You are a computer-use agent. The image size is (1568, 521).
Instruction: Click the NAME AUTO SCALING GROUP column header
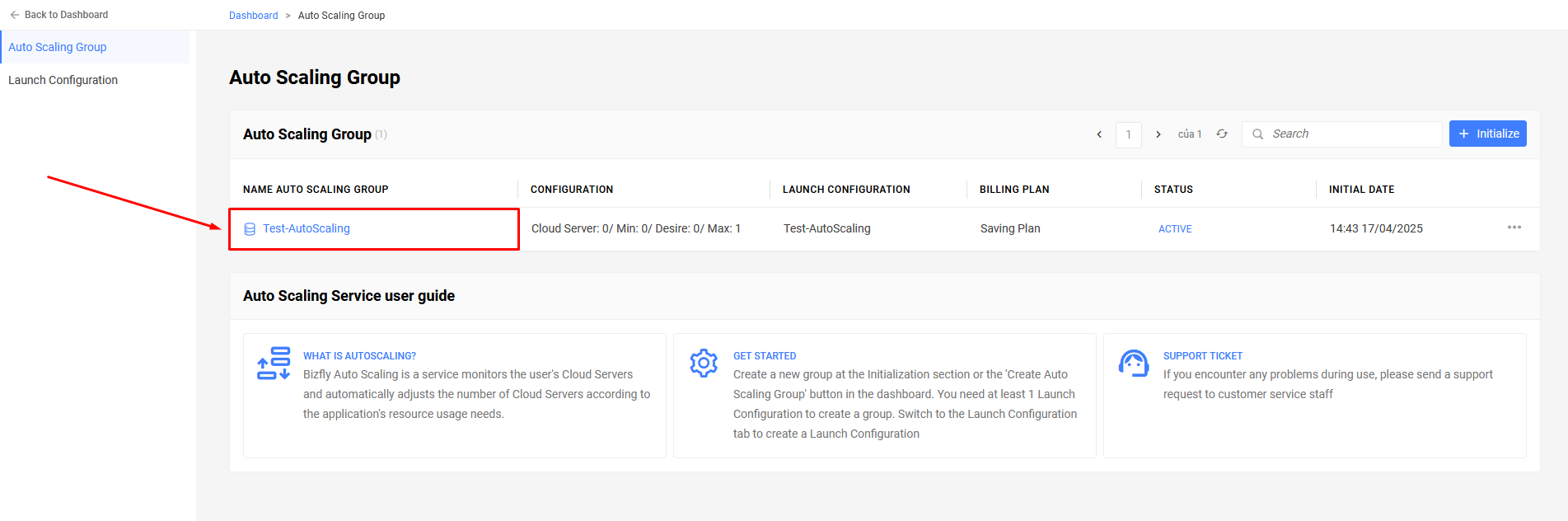316,190
